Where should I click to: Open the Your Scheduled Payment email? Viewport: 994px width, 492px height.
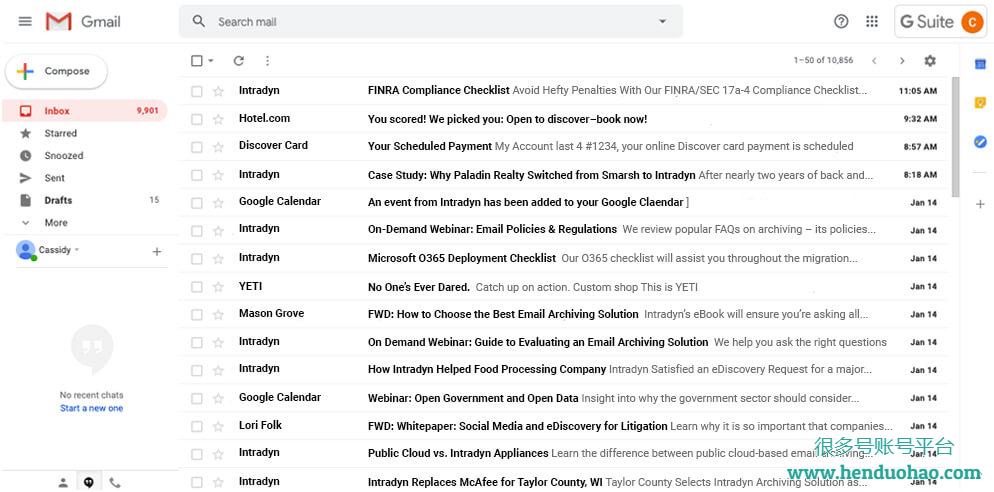[430, 146]
